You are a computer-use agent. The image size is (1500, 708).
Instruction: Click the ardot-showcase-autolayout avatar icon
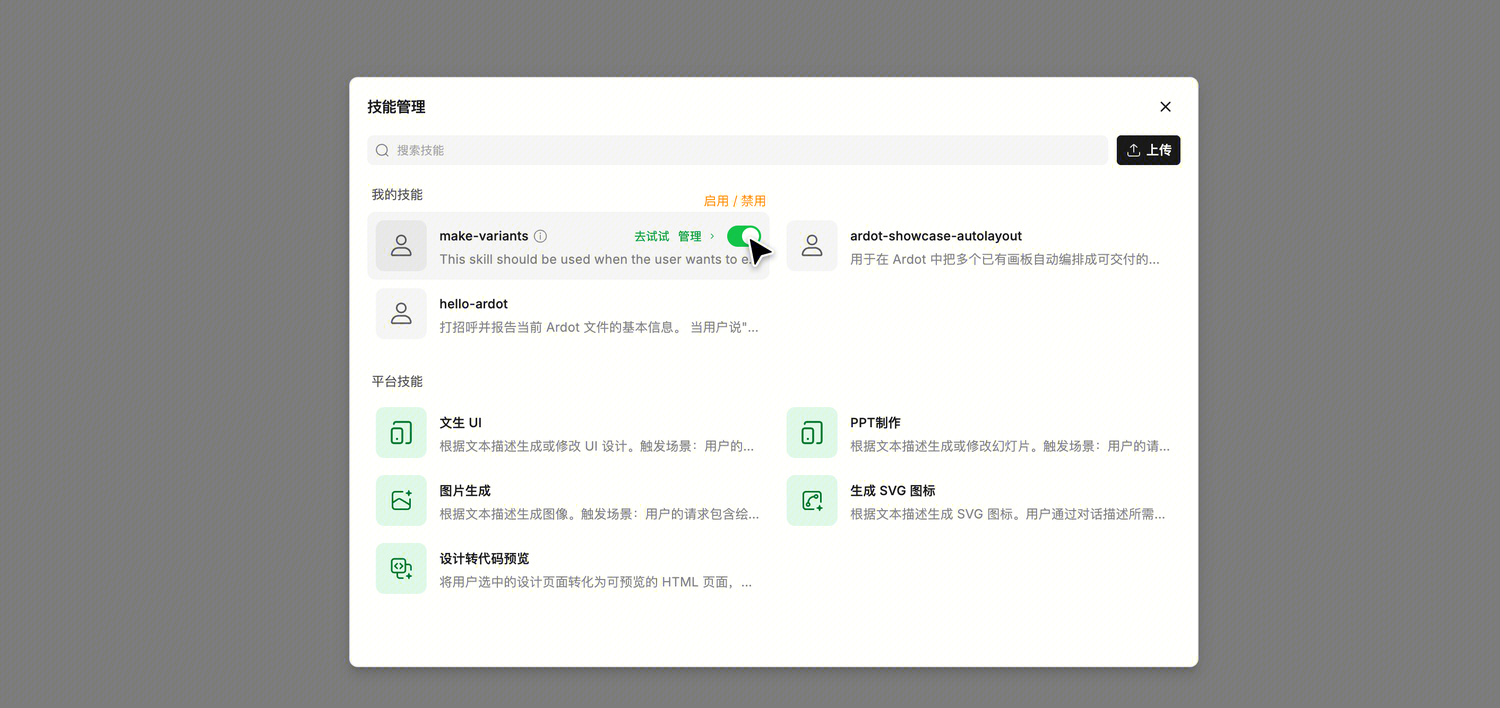click(812, 246)
